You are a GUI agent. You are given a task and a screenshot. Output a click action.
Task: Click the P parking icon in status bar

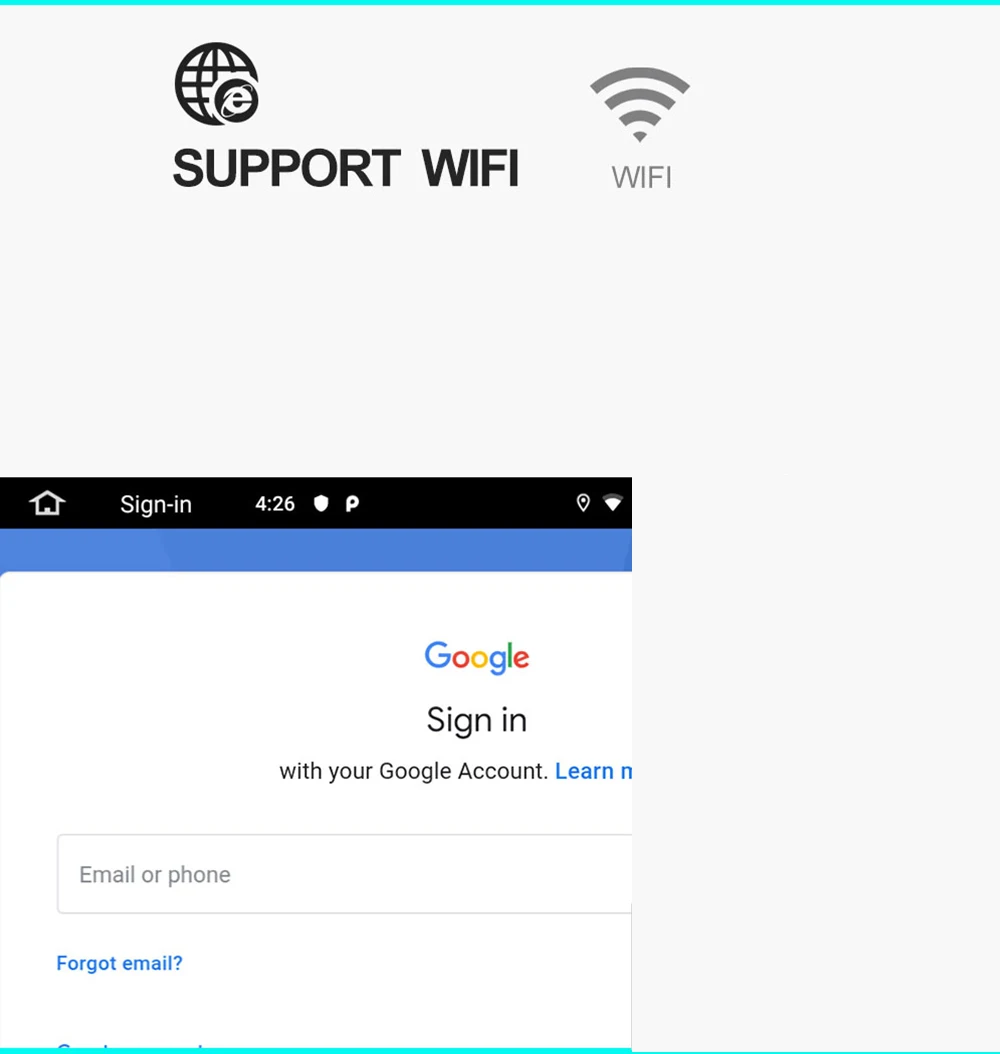[x=352, y=503]
